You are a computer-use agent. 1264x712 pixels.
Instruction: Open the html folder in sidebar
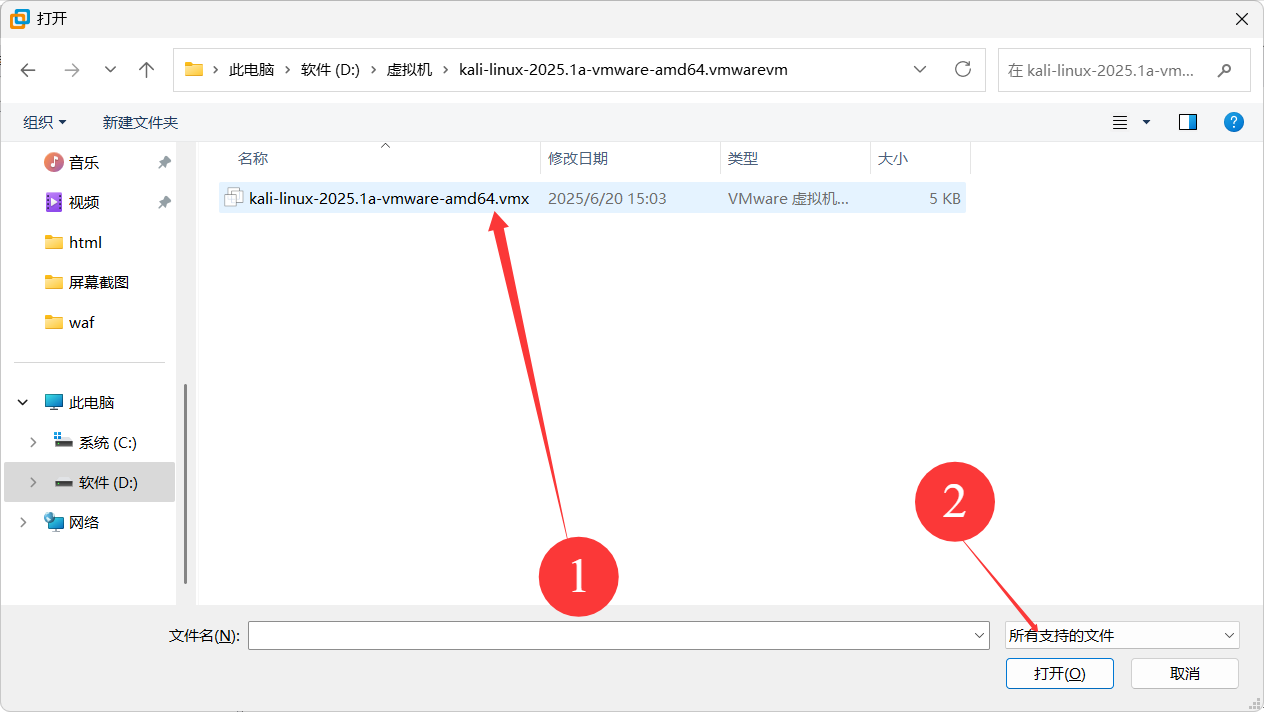tap(85, 242)
